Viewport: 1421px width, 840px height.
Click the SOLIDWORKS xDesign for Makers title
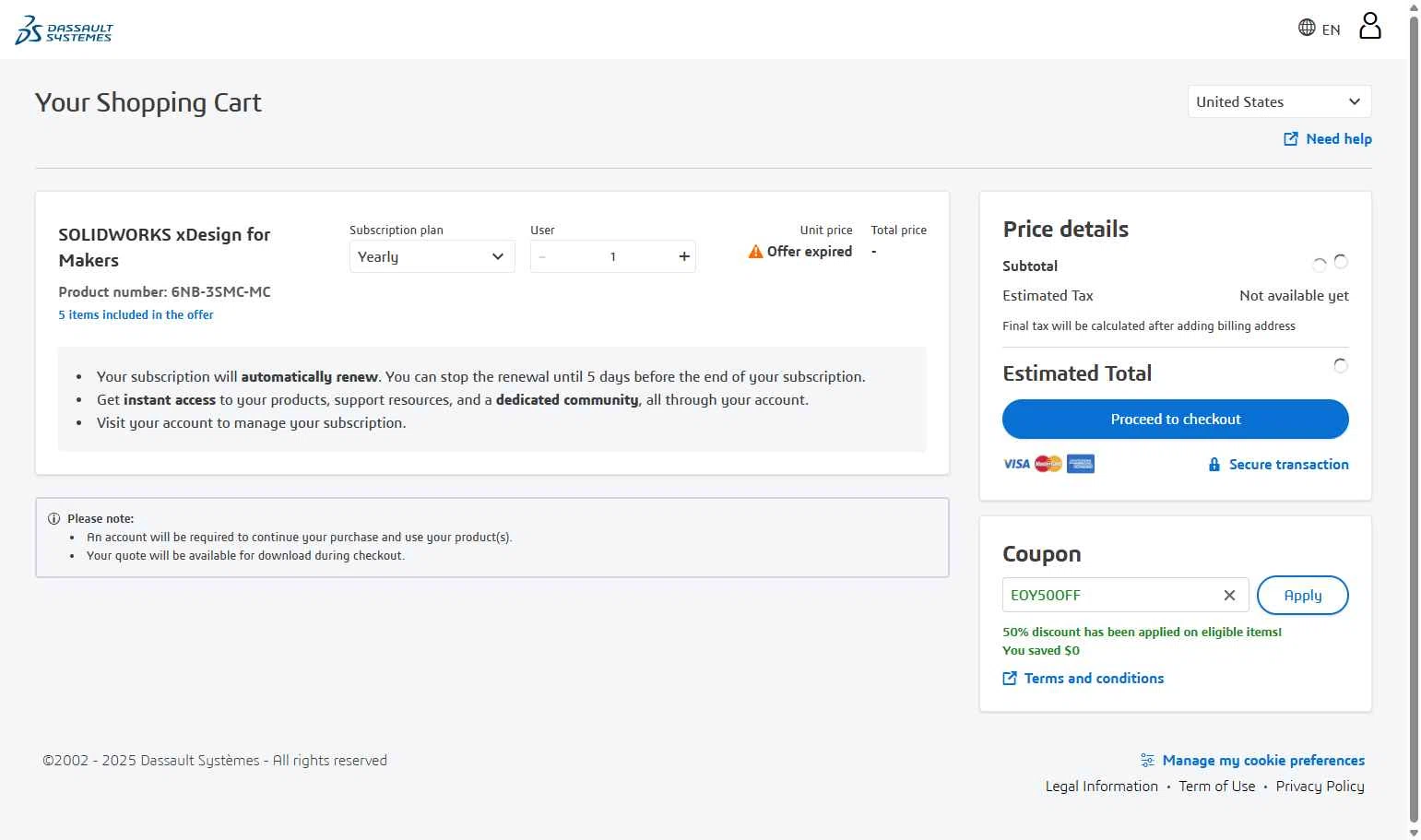click(164, 247)
